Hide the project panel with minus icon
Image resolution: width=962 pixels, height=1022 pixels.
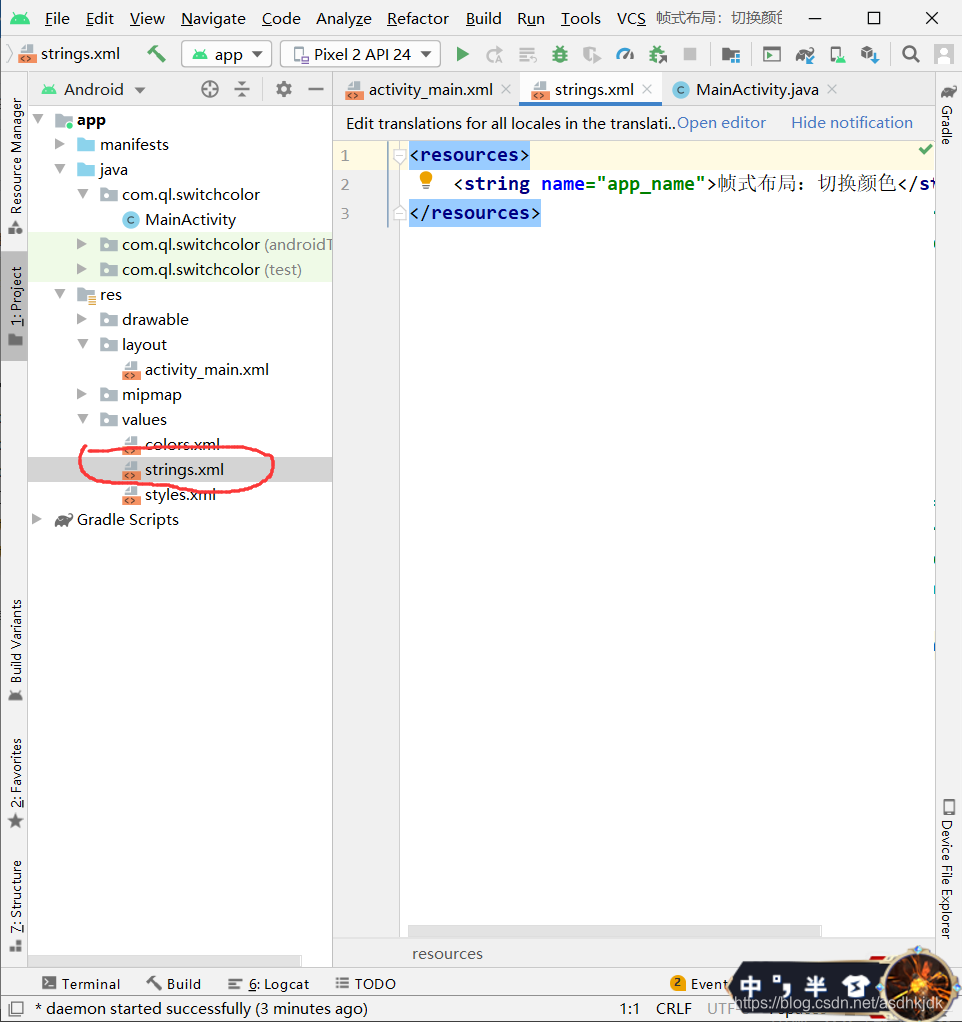click(x=316, y=89)
